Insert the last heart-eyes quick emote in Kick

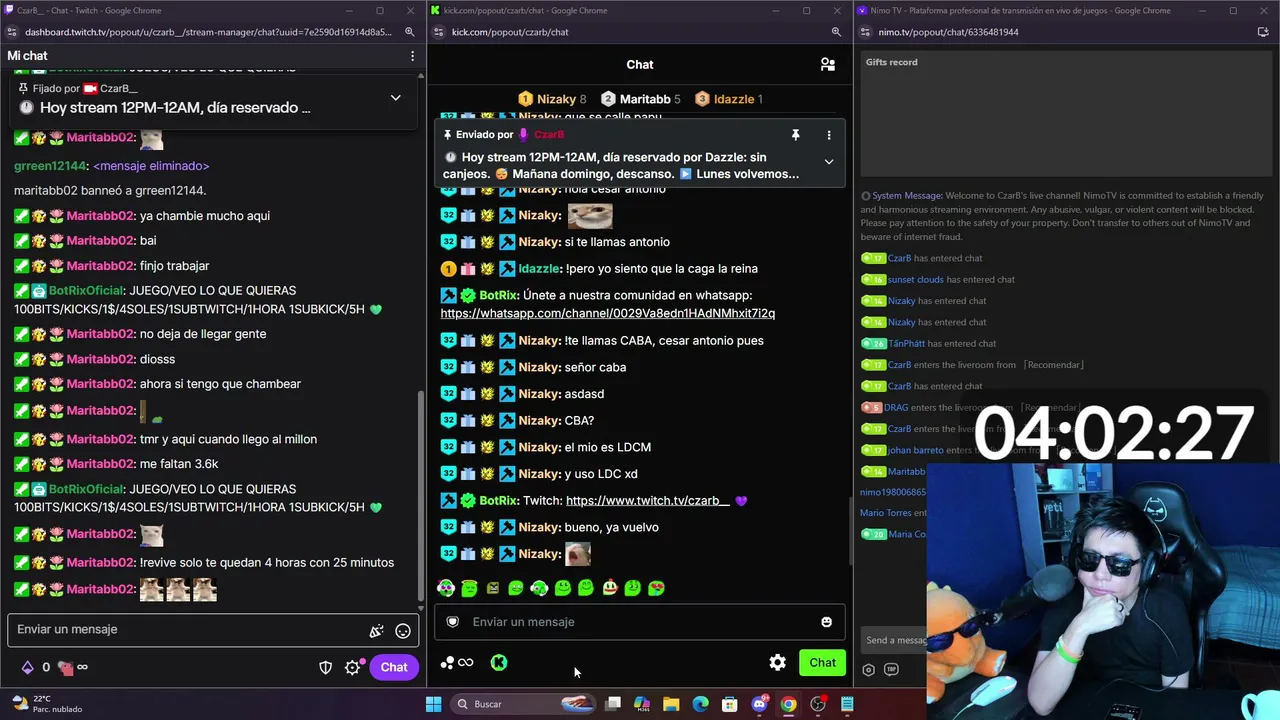656,588
